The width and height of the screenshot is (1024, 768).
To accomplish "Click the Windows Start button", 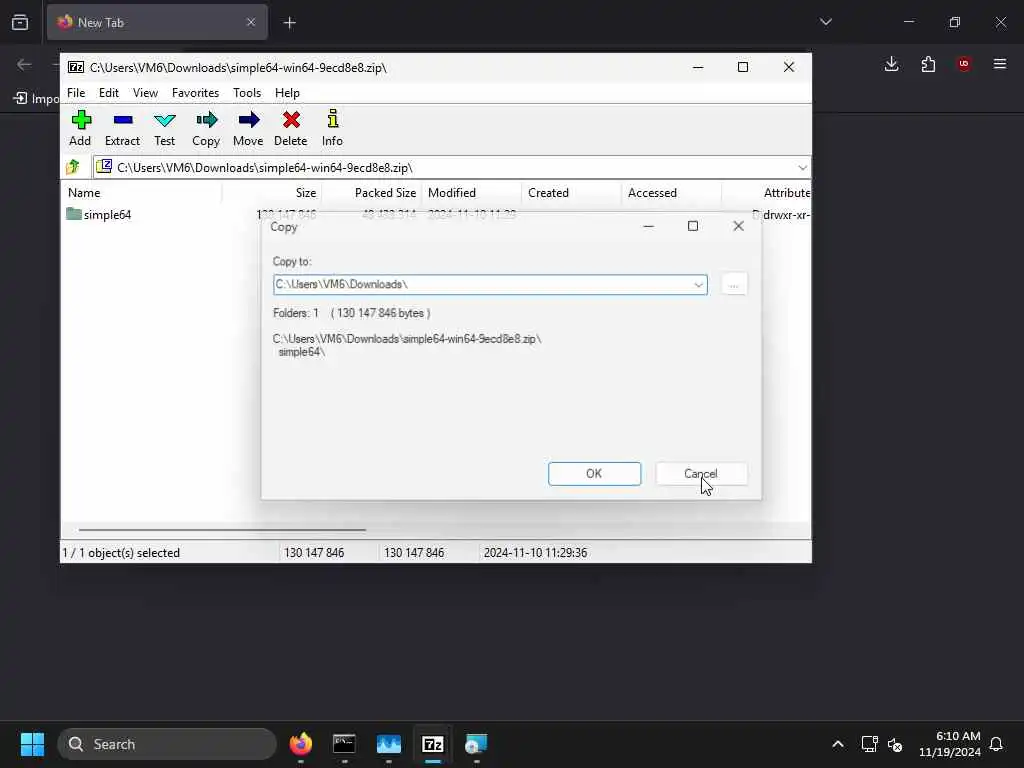I will pyautogui.click(x=32, y=744).
